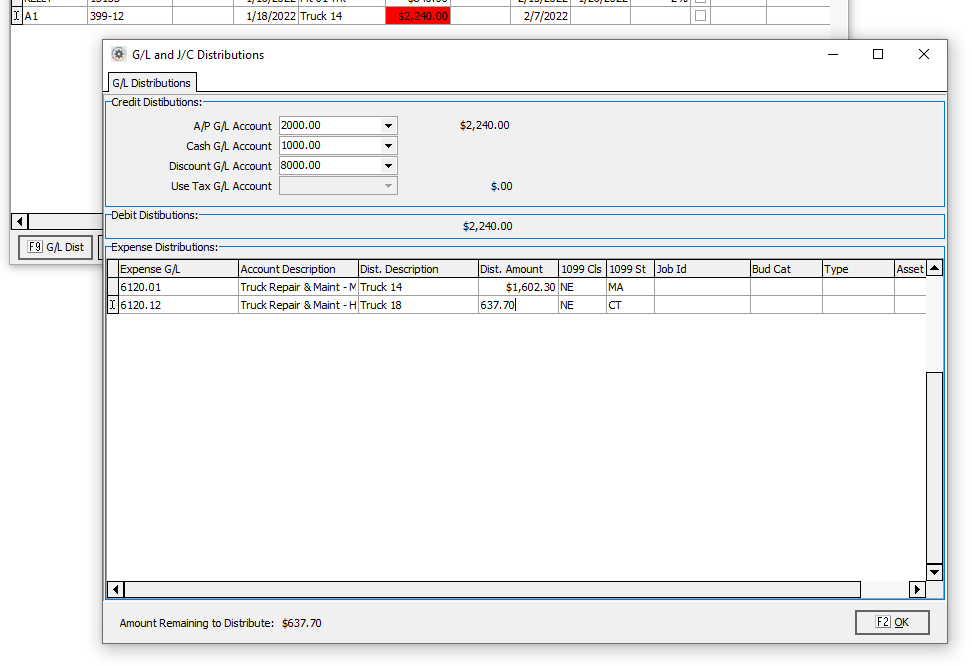Select the G/L Distributions tab
The width and height of the screenshot is (972, 666).
tap(152, 83)
